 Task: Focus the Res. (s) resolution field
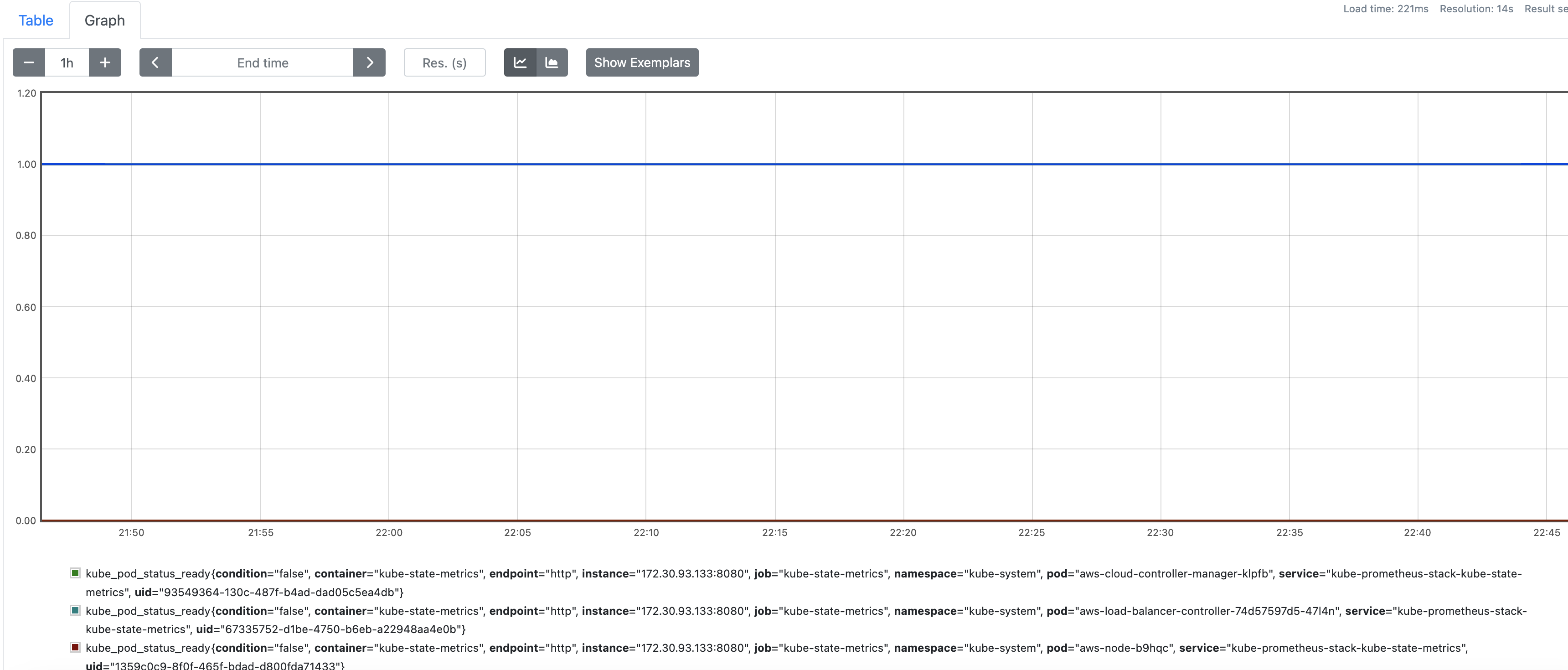[x=444, y=63]
